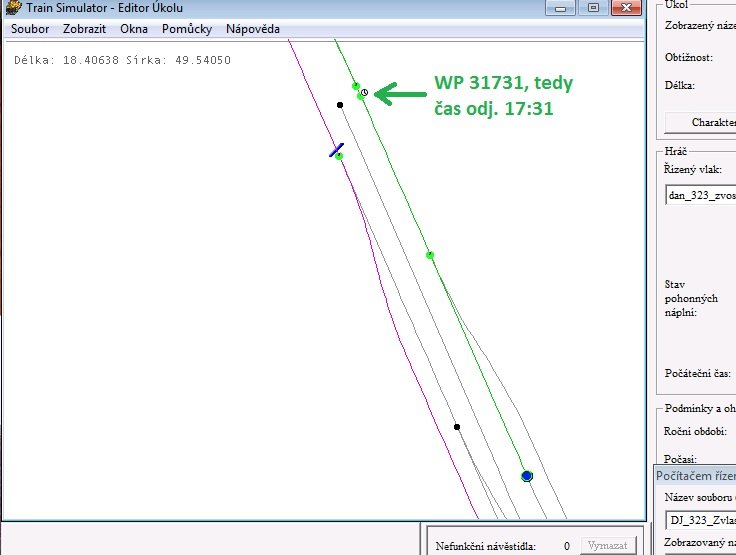
Task: Click the Název souboru field DJ_323
Action: click(700, 520)
